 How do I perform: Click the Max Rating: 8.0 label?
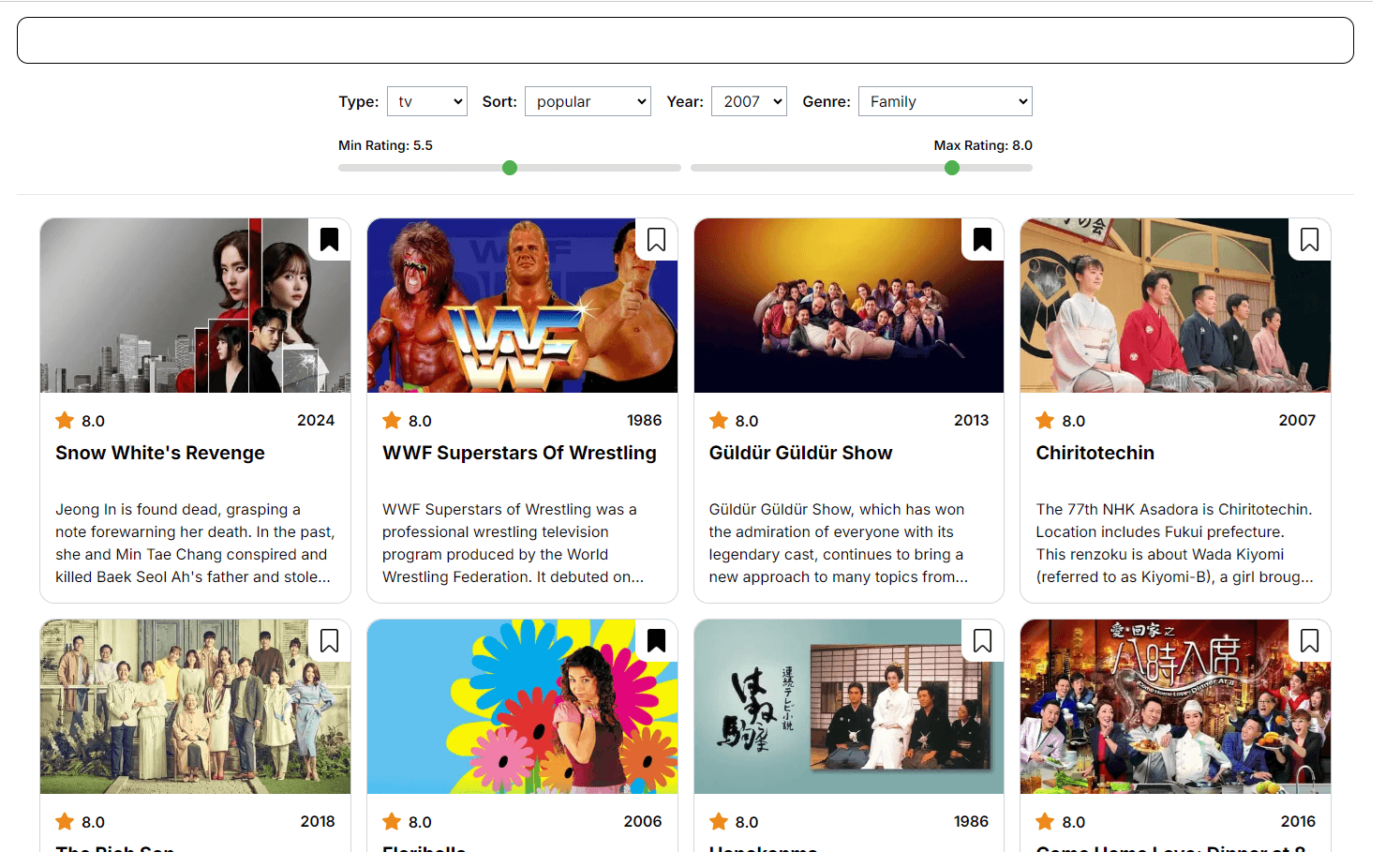[x=983, y=145]
